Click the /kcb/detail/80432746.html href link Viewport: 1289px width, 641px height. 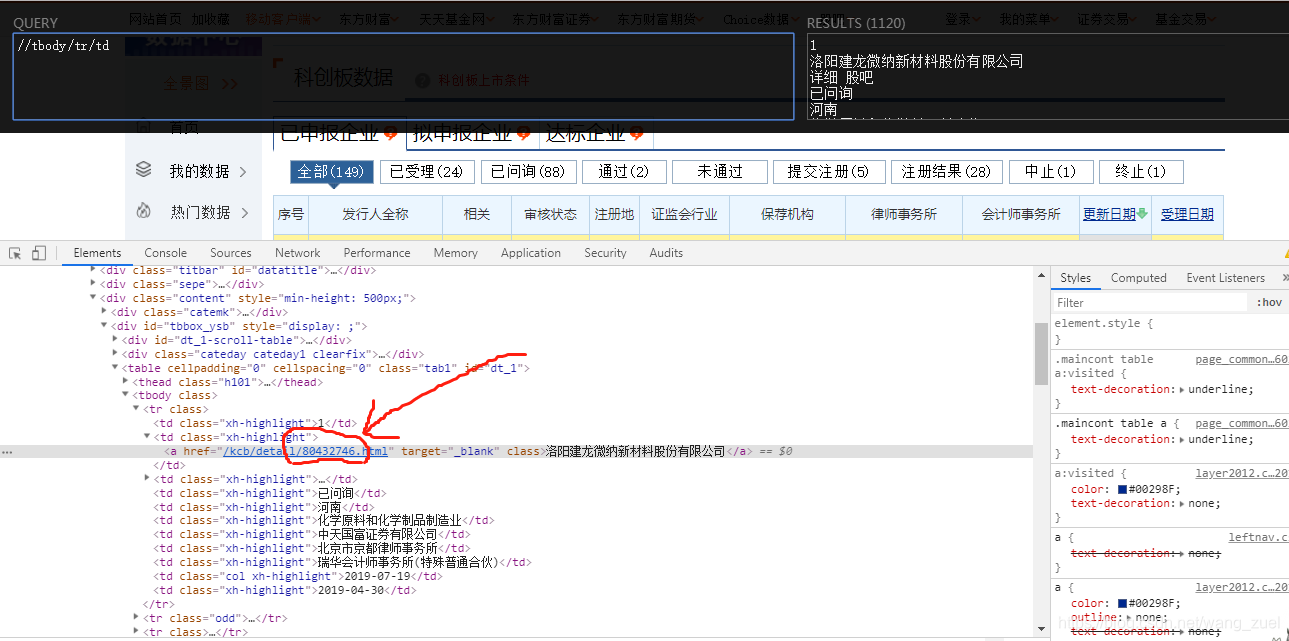(x=305, y=452)
